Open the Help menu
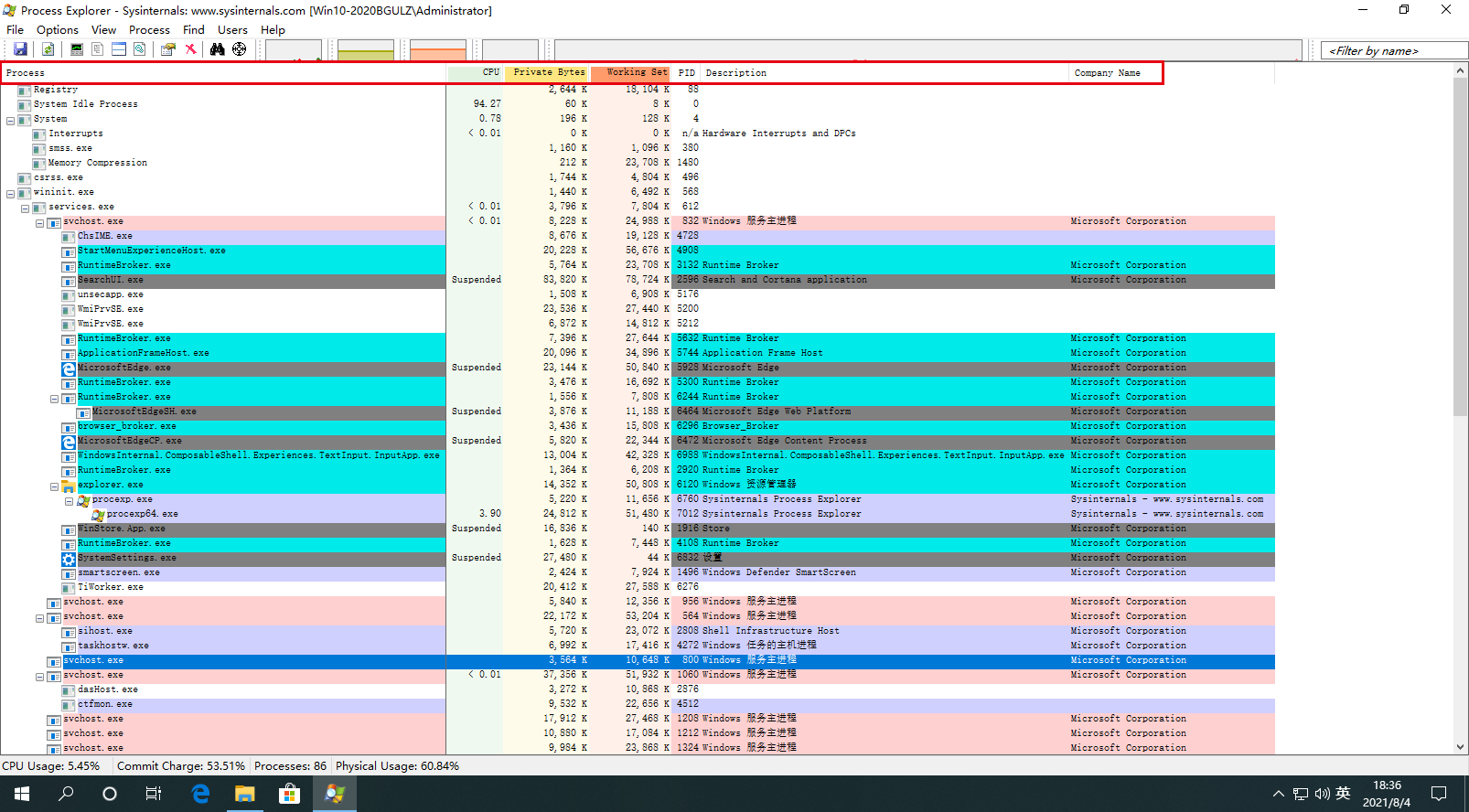Screen dimensions: 1469x812 click(273, 29)
